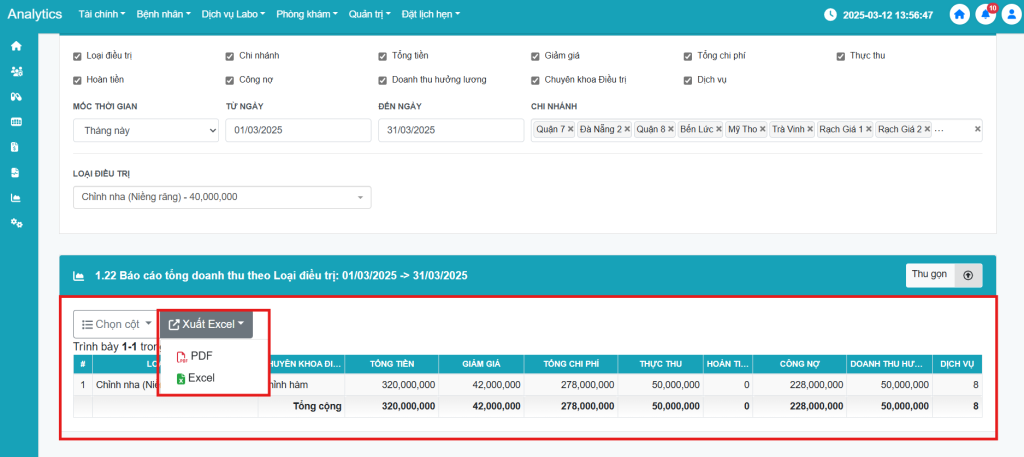
Task: Open the user profile icon
Action: (1010, 14)
